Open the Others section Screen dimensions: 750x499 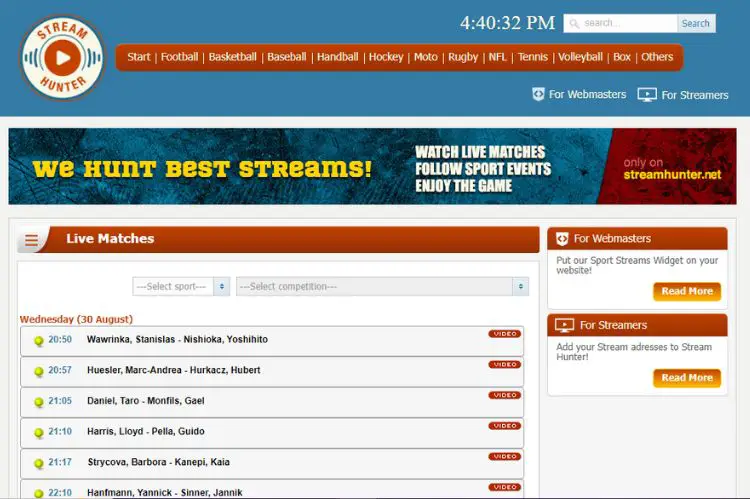click(657, 57)
